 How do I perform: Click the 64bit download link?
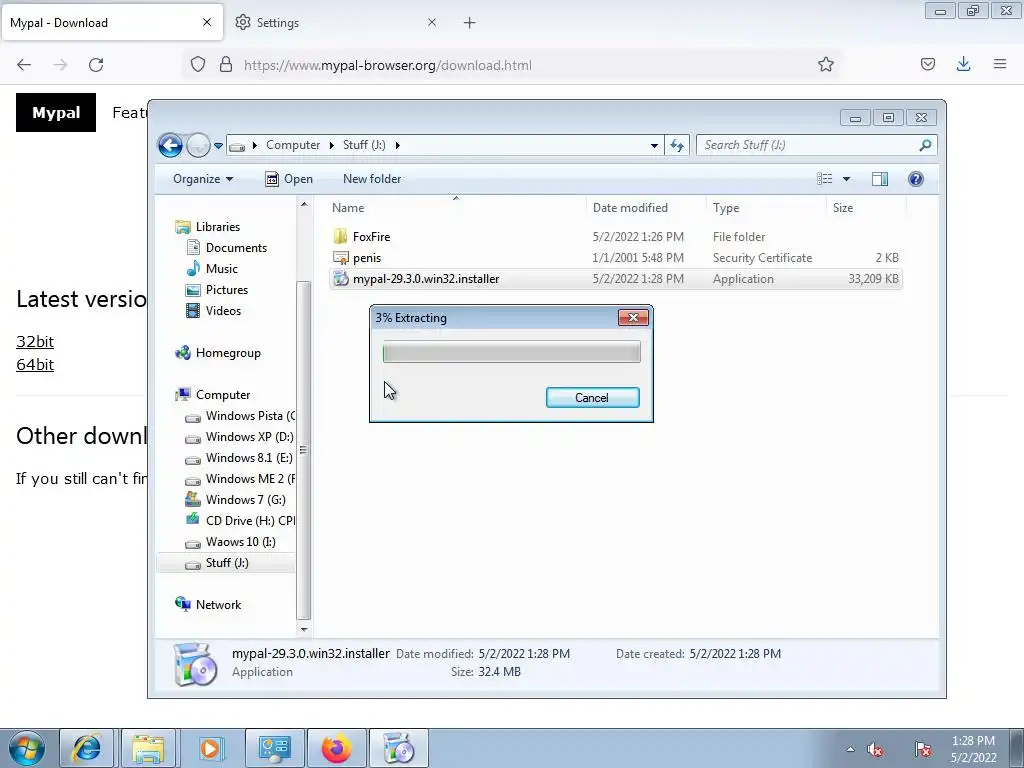tap(35, 364)
